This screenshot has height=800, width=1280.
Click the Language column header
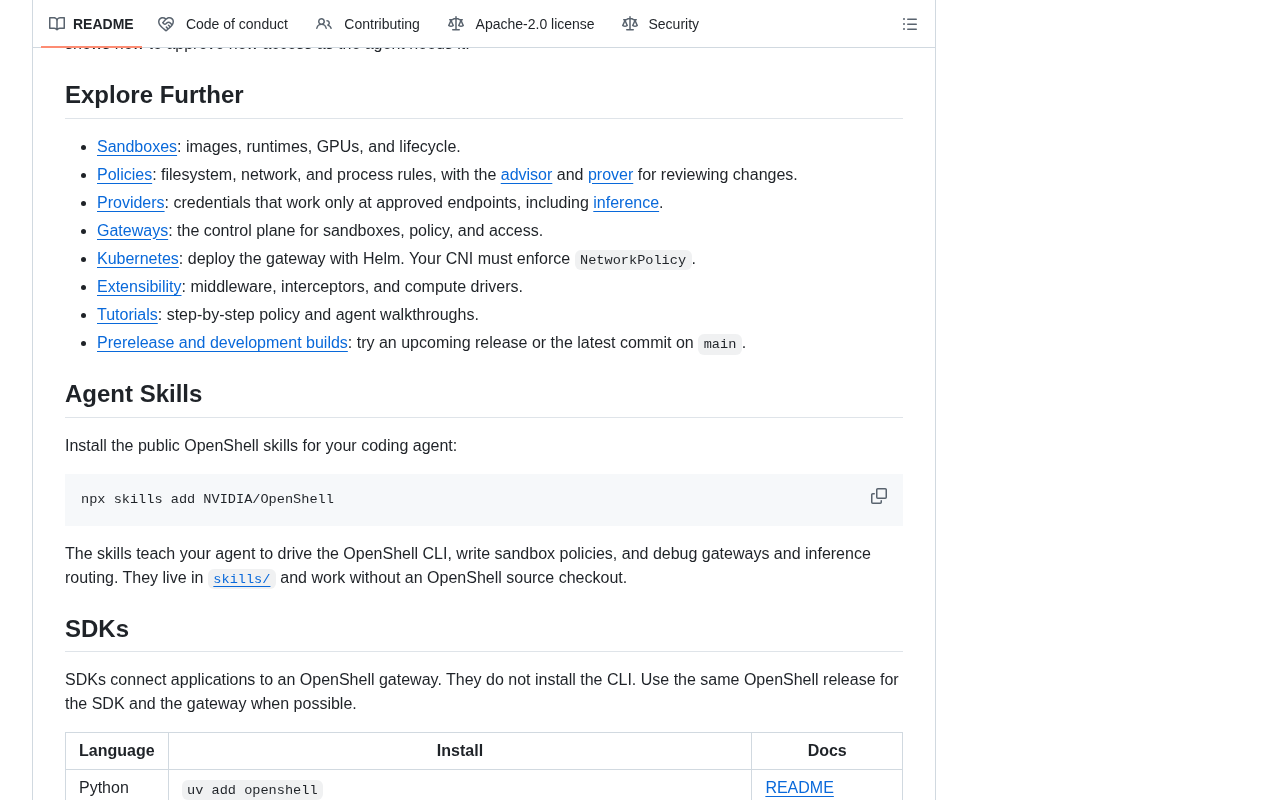pyautogui.click(x=117, y=751)
